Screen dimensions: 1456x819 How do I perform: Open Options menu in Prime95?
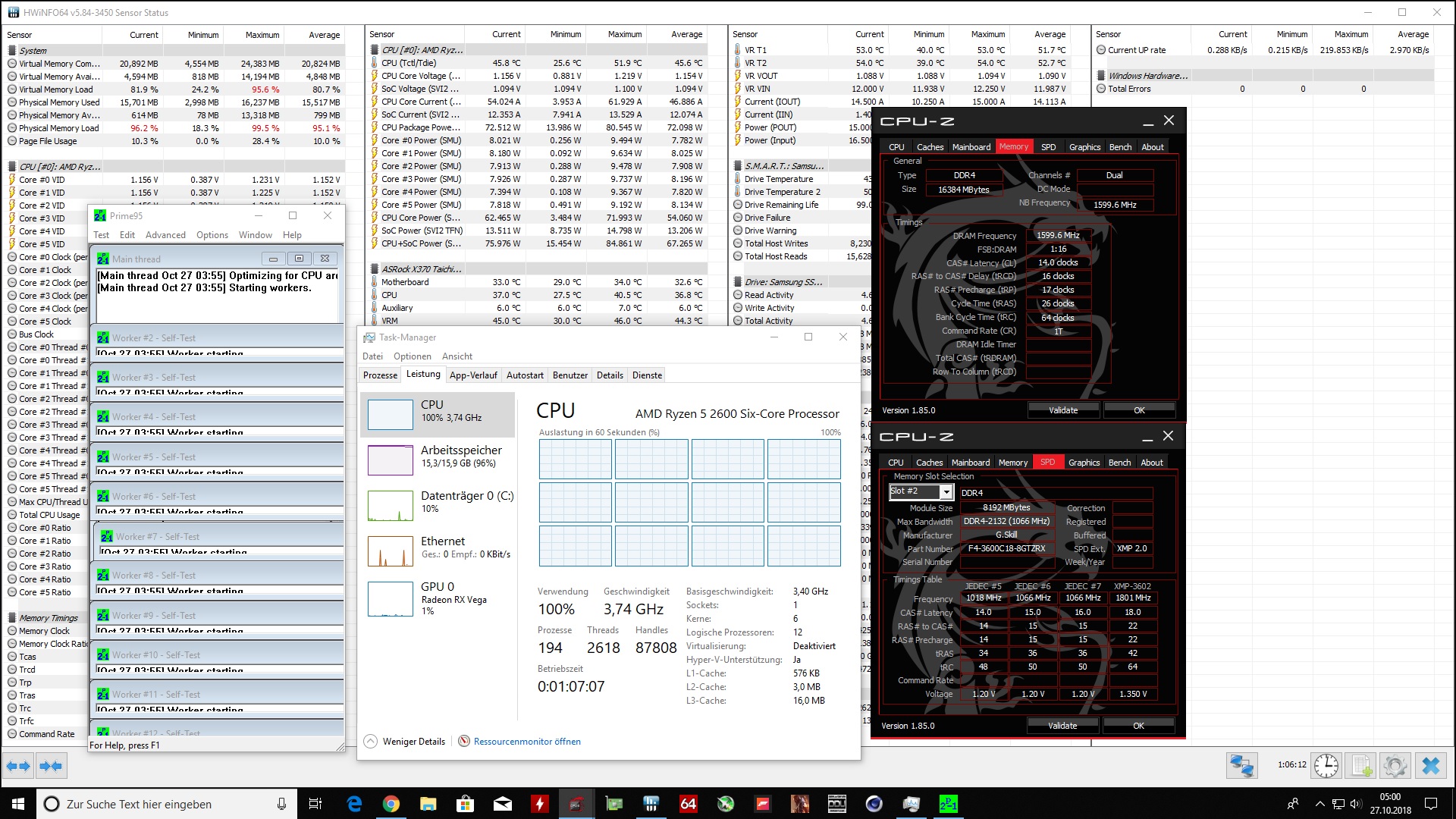pos(212,235)
